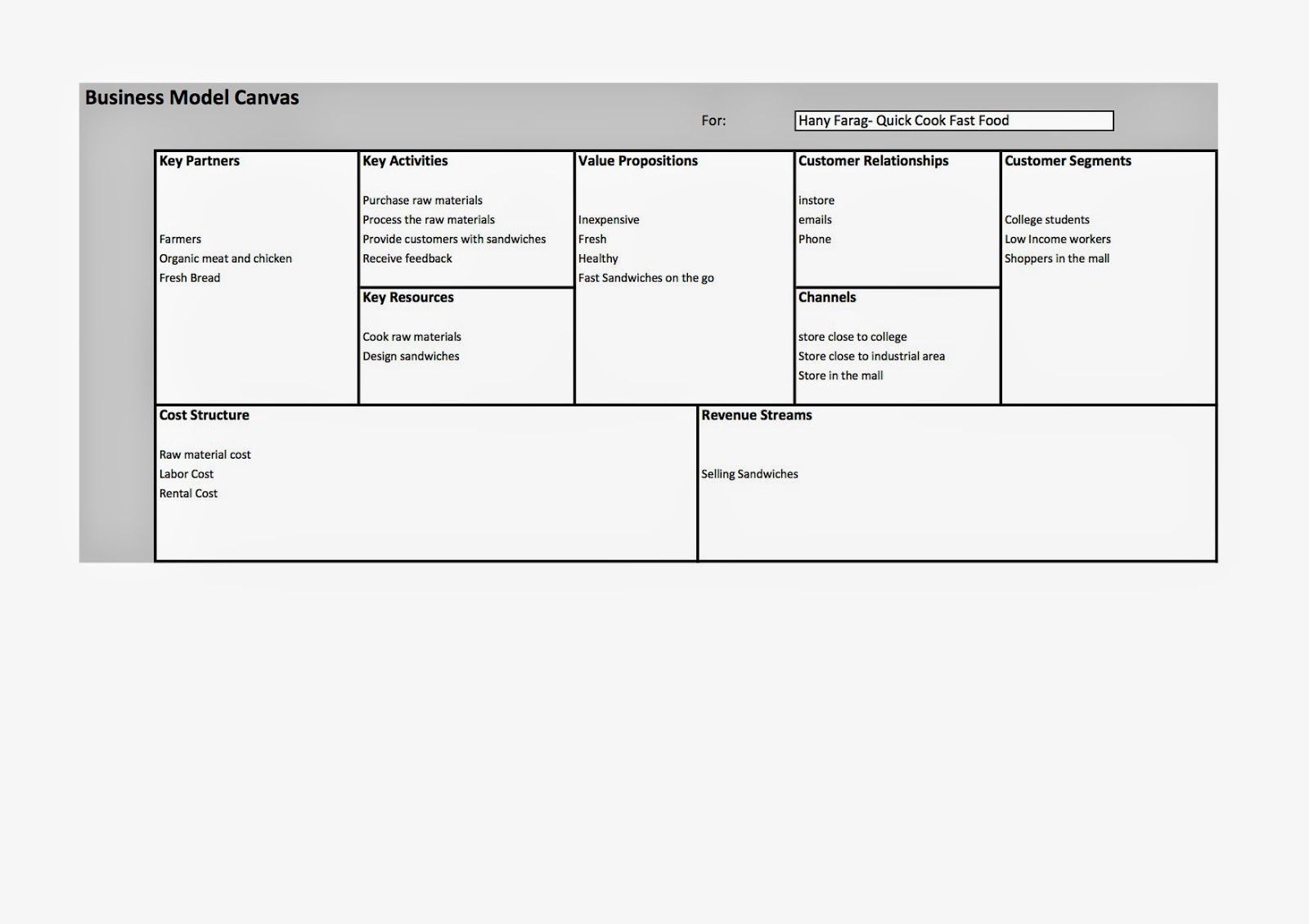Click 'store close to college' channel
1309x924 pixels.
(852, 337)
